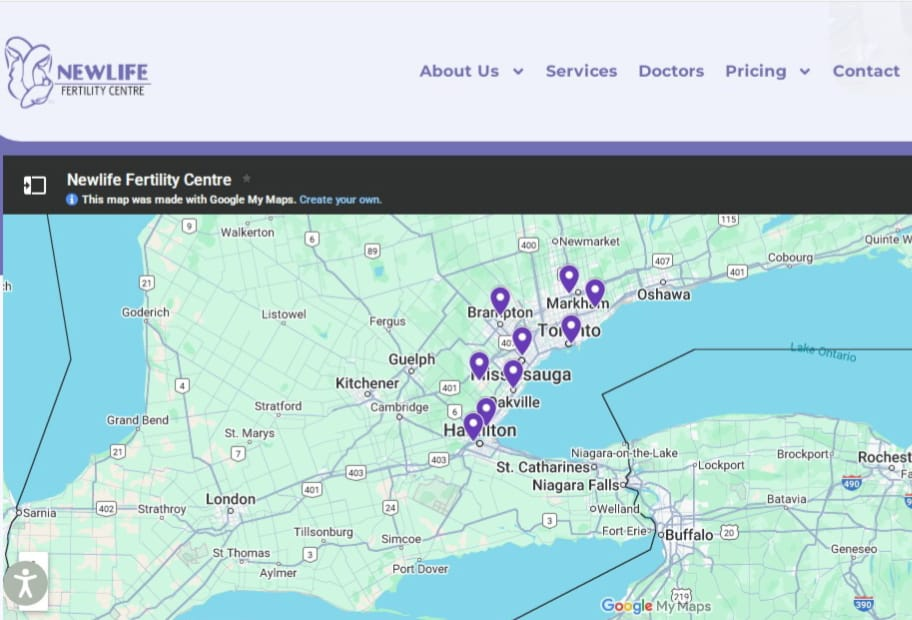
Task: Select the Toronto location pin
Action: pos(571,329)
